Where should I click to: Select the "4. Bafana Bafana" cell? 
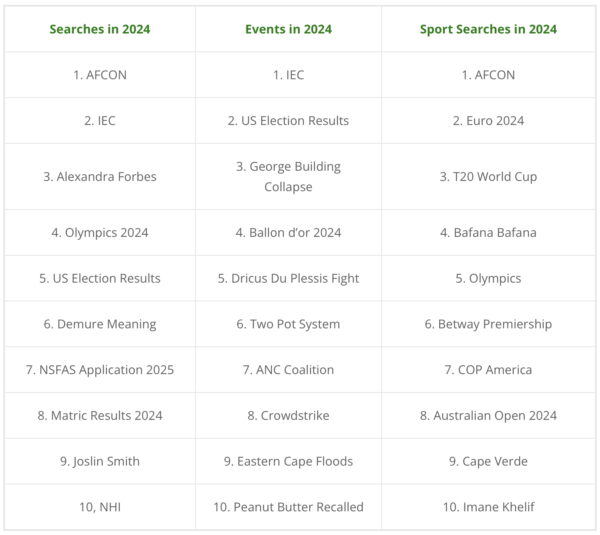click(488, 233)
